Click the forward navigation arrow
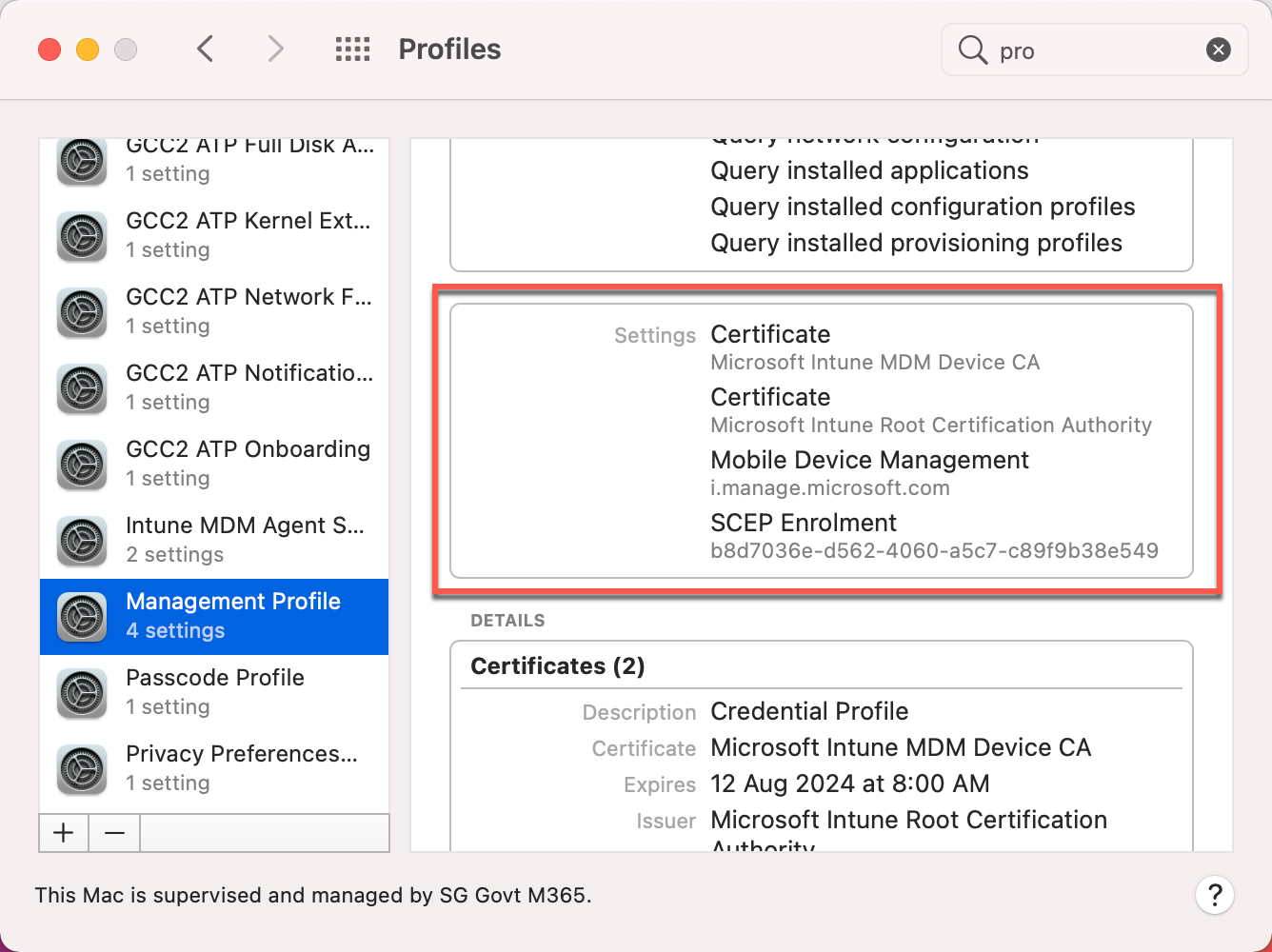The width and height of the screenshot is (1272, 952). point(275,48)
